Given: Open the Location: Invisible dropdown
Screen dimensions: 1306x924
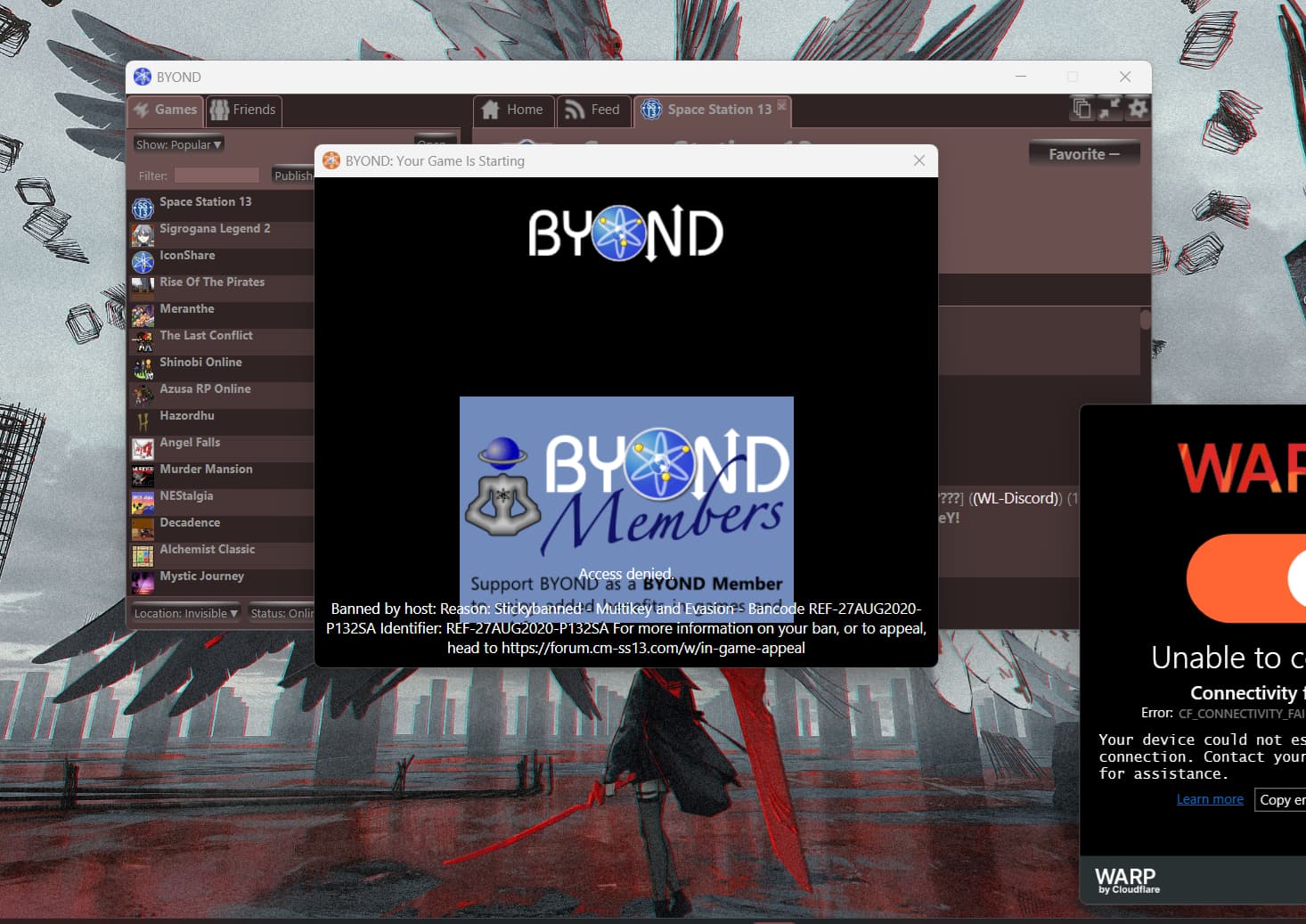Looking at the screenshot, I should coord(185,613).
